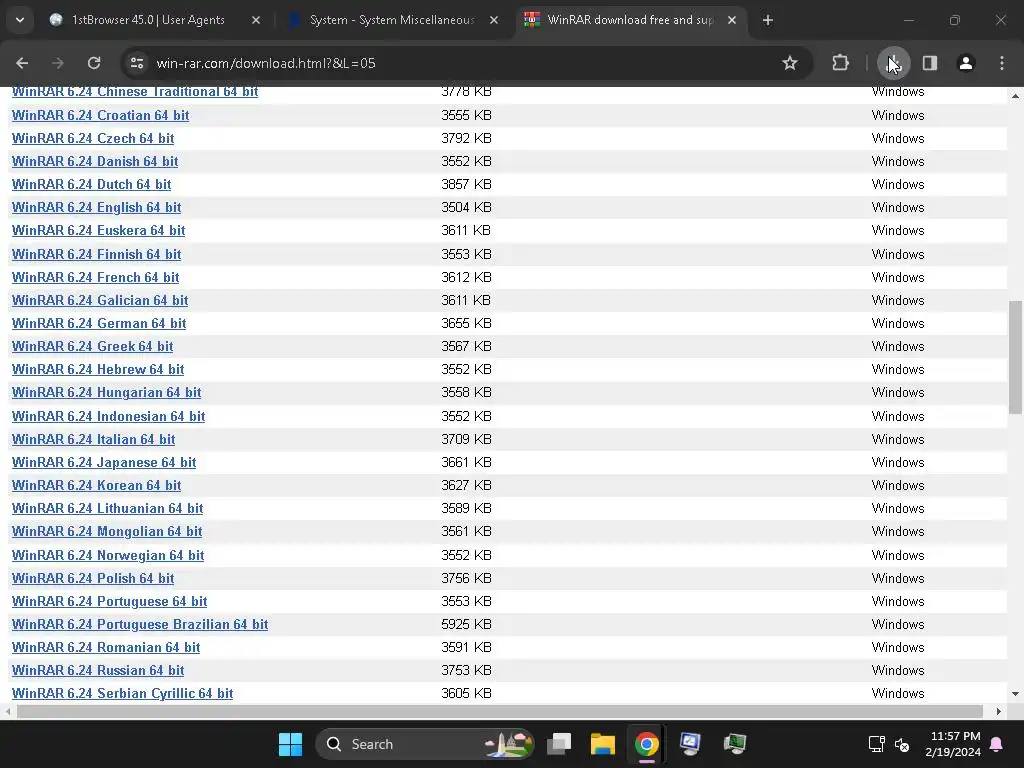Open Chrome three-dot menu
The height and width of the screenshot is (768, 1024).
point(1002,63)
